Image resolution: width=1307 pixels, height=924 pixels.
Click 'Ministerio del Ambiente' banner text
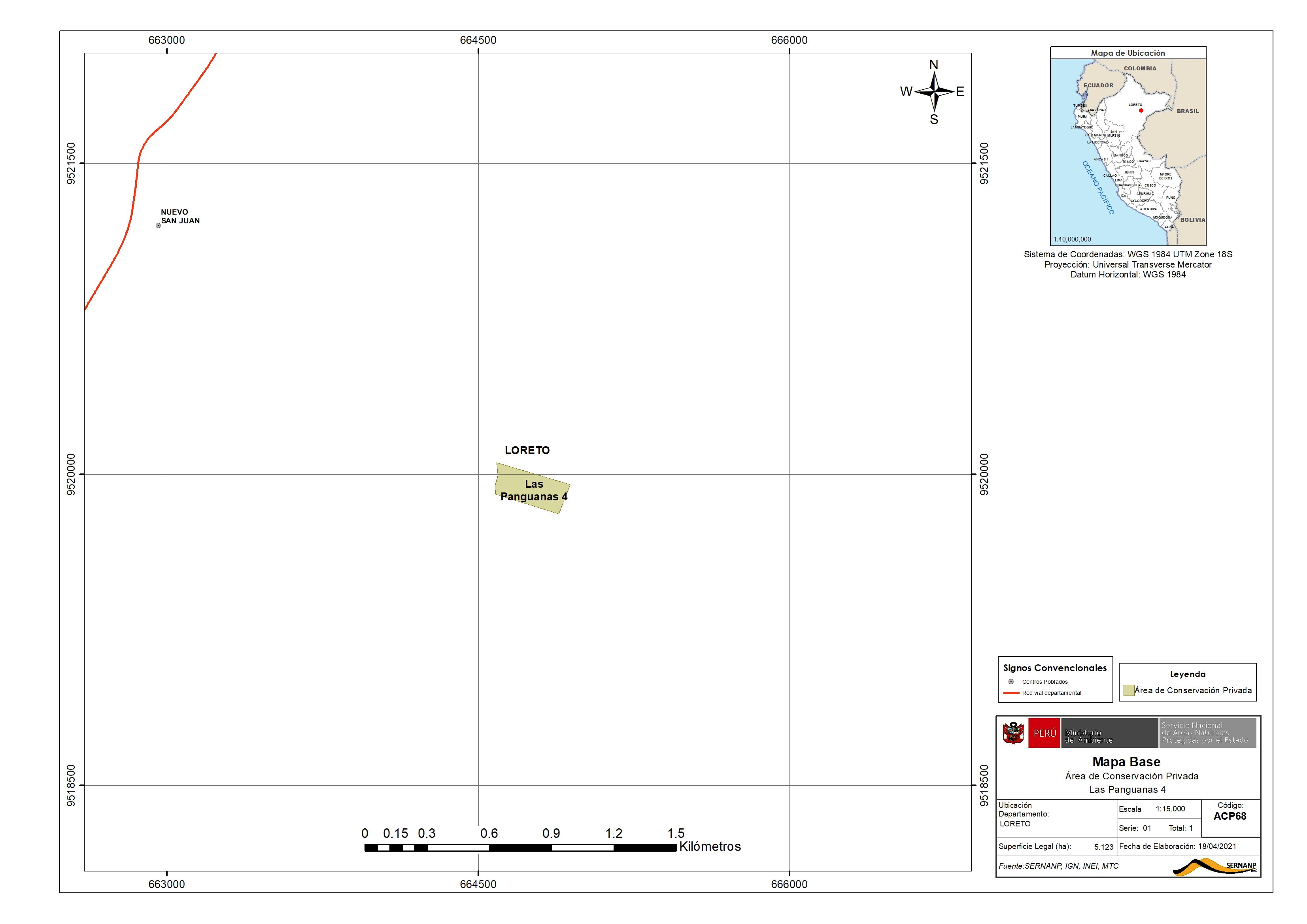point(1088,736)
